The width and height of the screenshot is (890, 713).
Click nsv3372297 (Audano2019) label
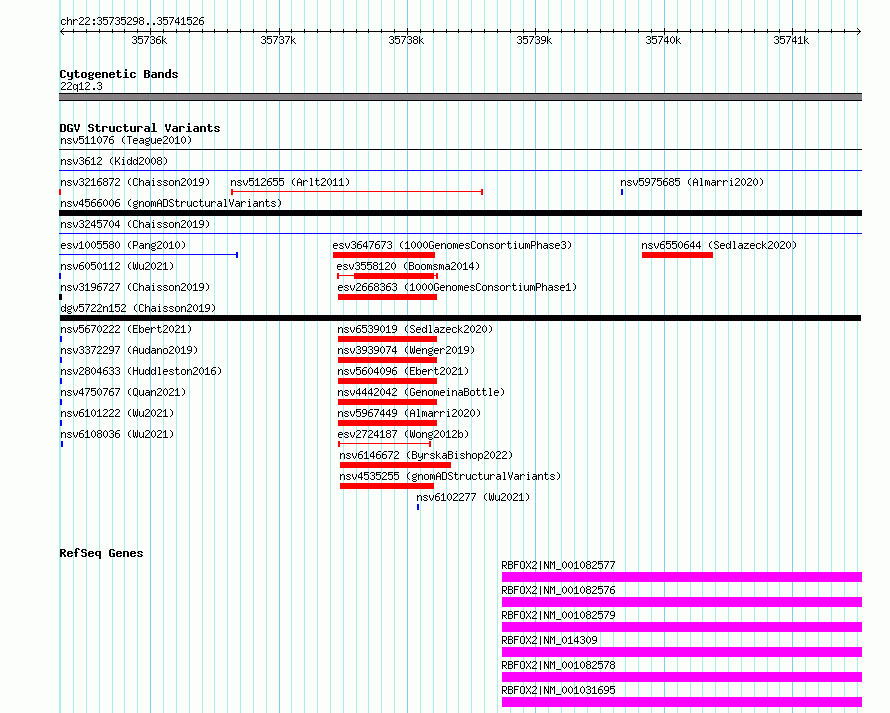pos(129,350)
